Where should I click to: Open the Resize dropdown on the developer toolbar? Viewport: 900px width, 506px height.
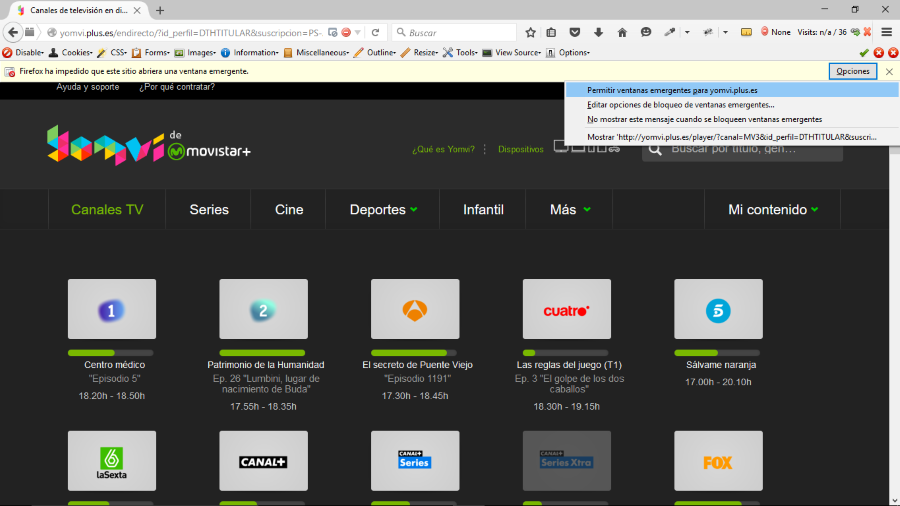[x=419, y=53]
